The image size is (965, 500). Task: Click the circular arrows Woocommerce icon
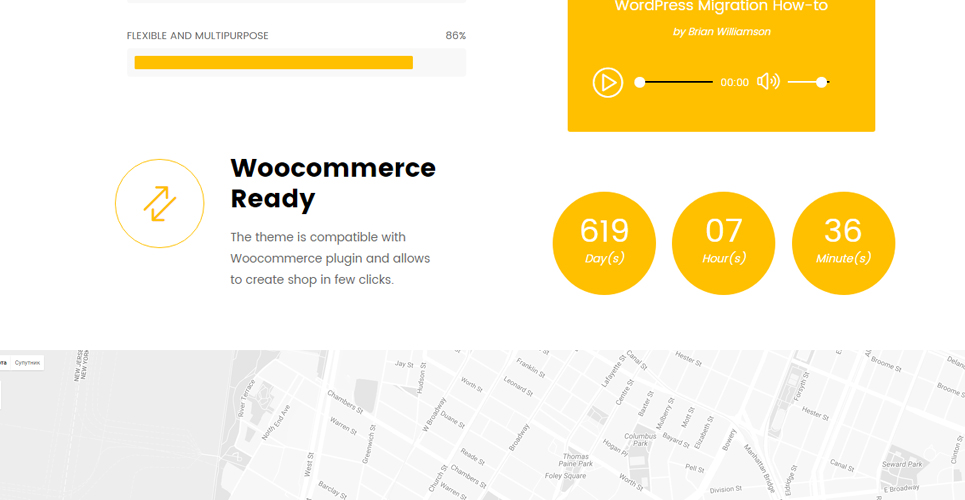pyautogui.click(x=159, y=203)
